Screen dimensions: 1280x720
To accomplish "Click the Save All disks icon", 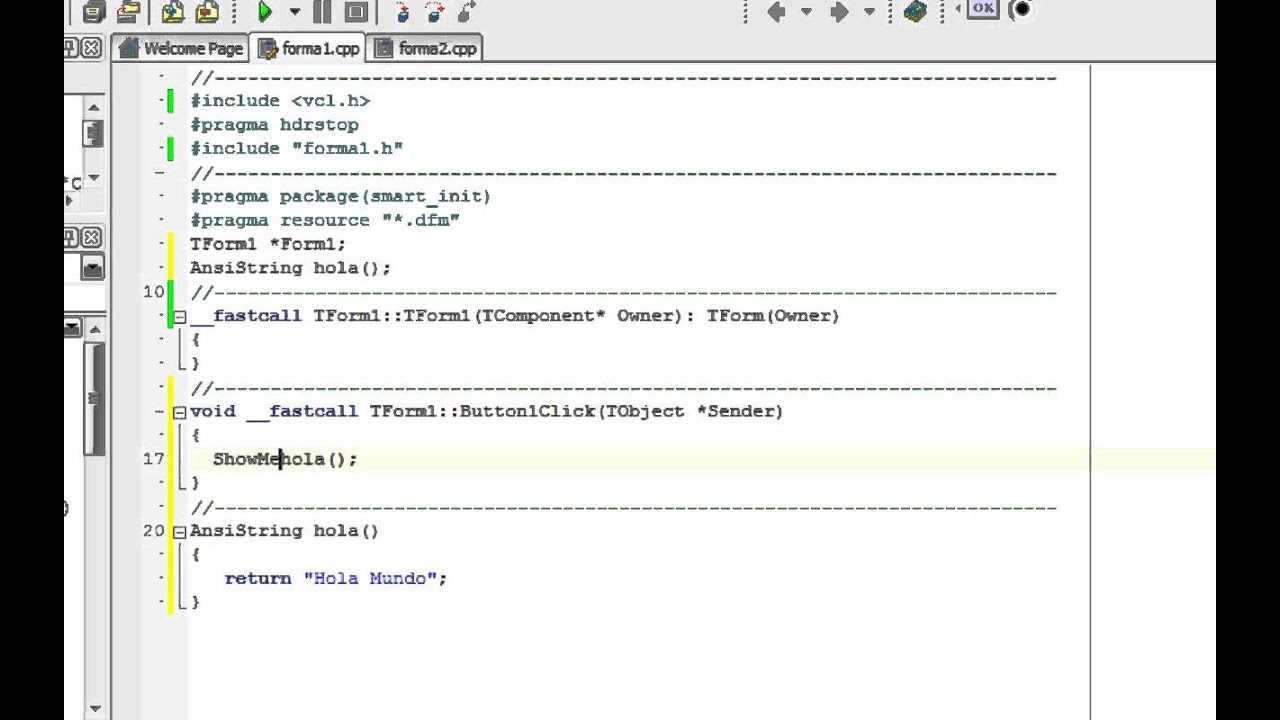I will (x=94, y=12).
